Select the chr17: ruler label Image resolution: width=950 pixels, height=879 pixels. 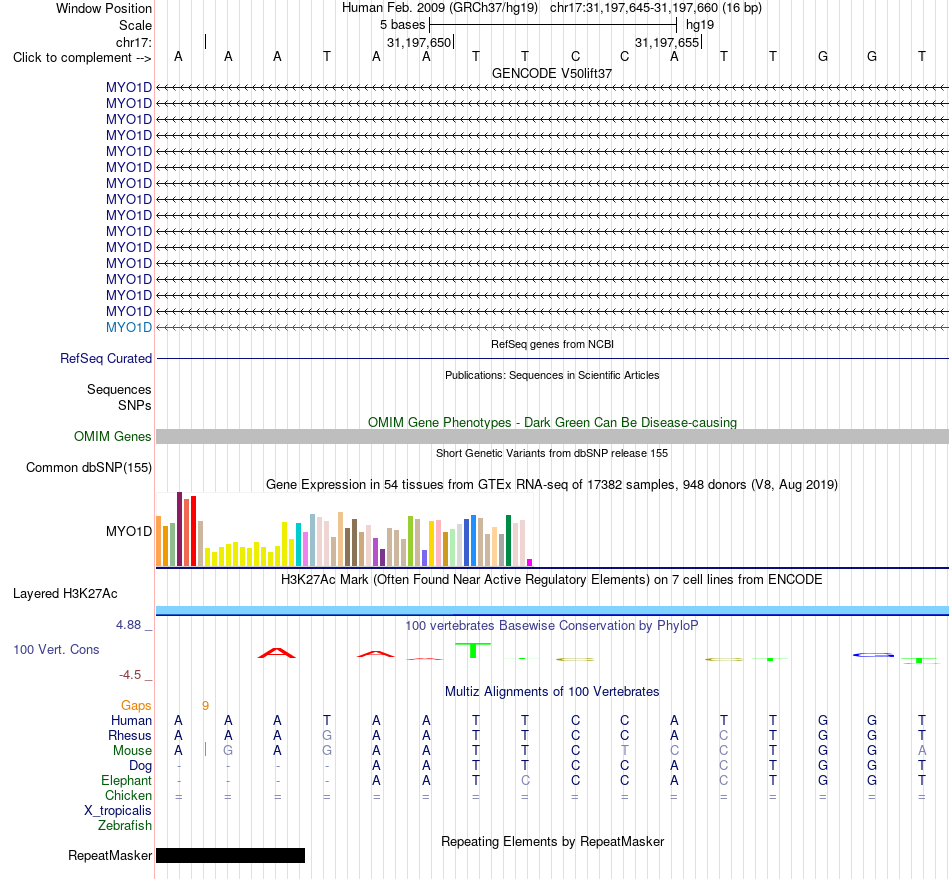(x=133, y=42)
